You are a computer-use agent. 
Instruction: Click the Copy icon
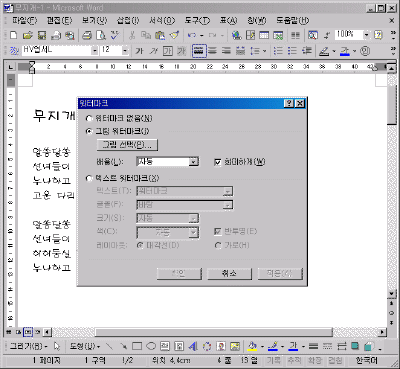pyautogui.click(x=146, y=35)
